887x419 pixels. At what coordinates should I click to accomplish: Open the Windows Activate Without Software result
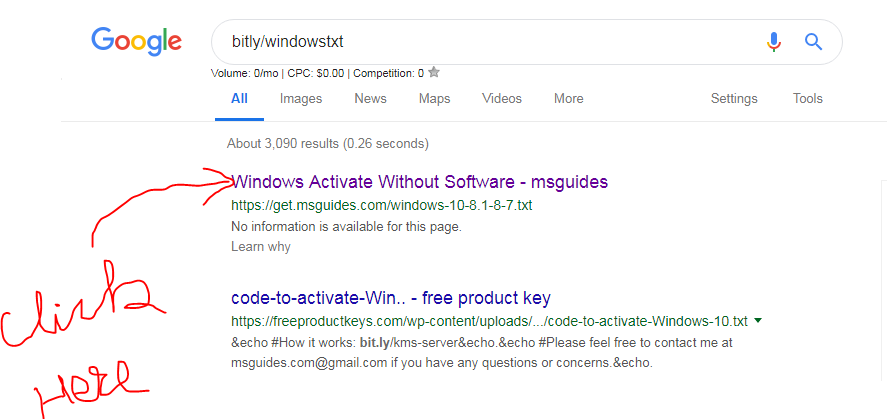419,182
